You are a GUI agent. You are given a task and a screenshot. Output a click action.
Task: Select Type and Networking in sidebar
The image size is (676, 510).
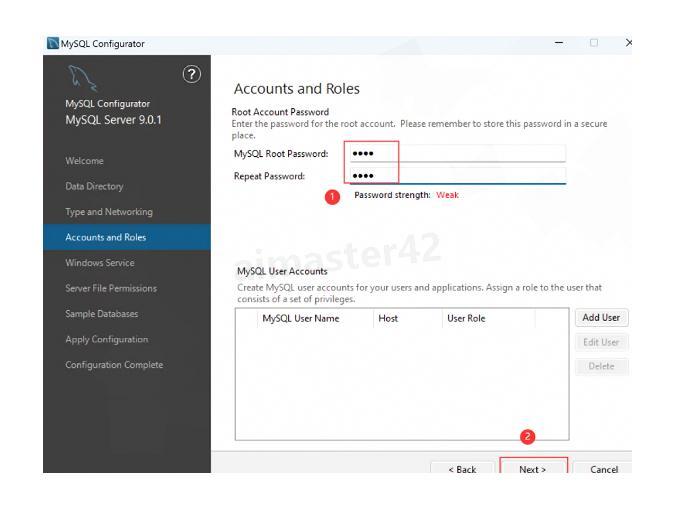(x=109, y=212)
